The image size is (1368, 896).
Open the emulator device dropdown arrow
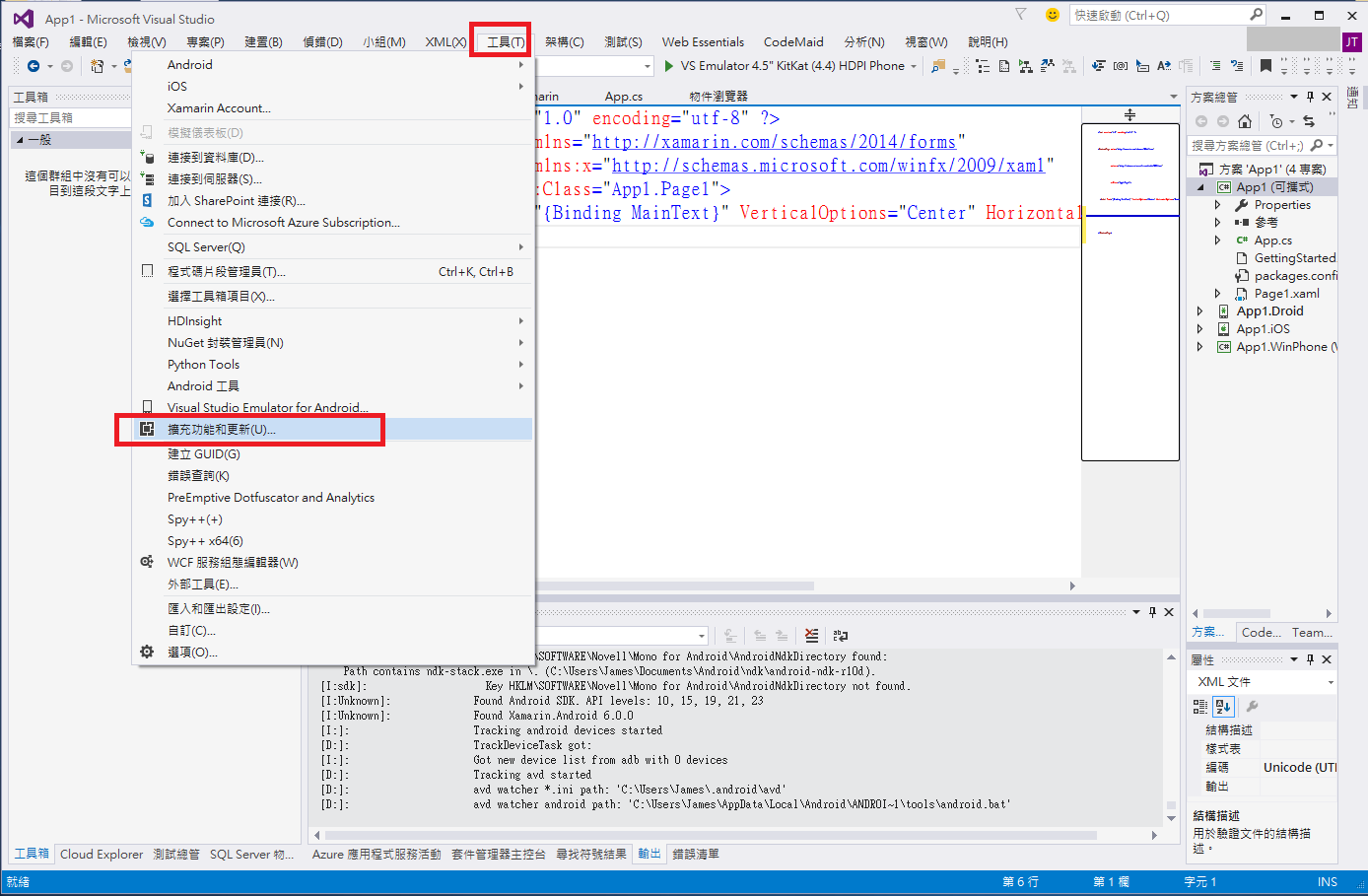[x=914, y=66]
